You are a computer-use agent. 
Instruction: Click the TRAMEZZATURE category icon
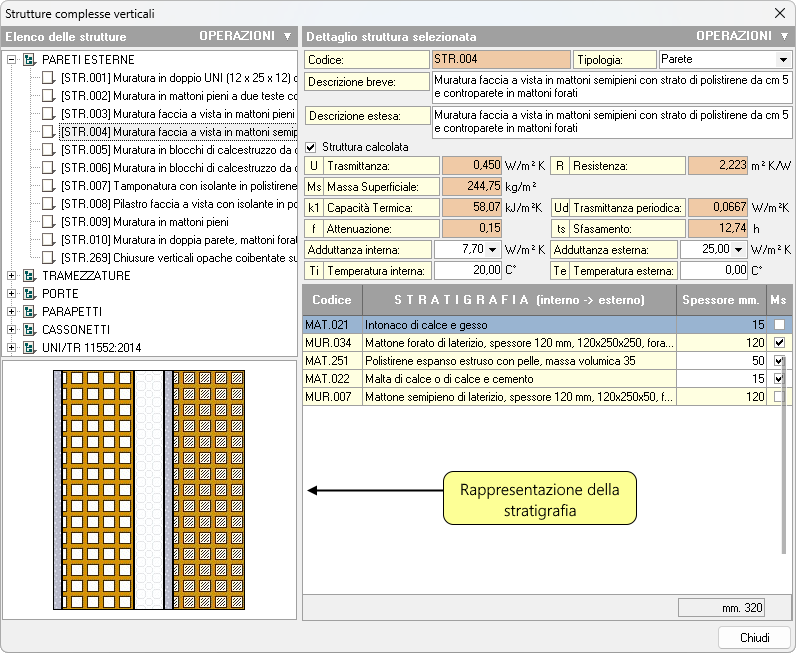[29, 276]
